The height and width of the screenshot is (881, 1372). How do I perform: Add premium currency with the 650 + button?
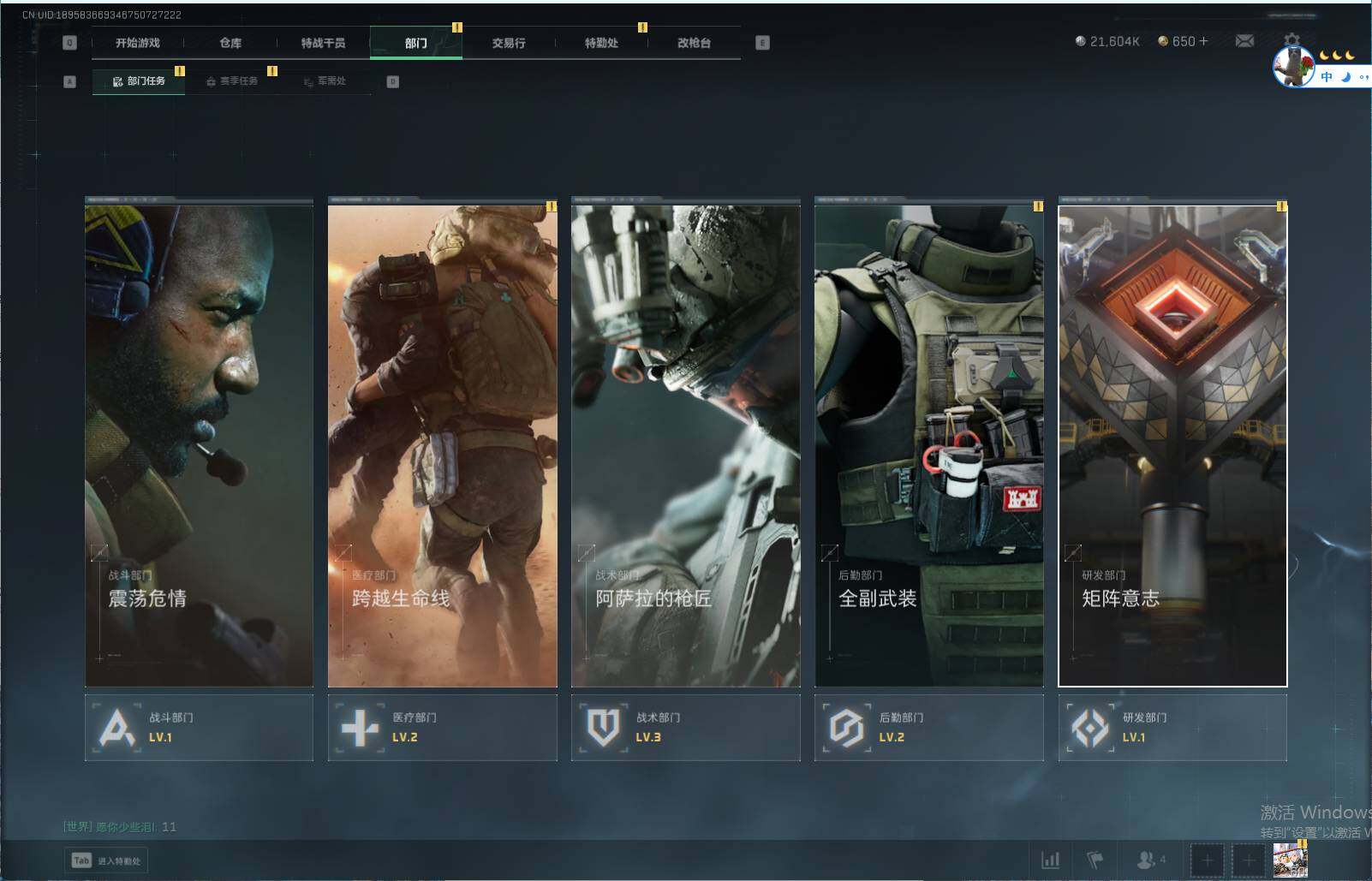(x=1183, y=41)
